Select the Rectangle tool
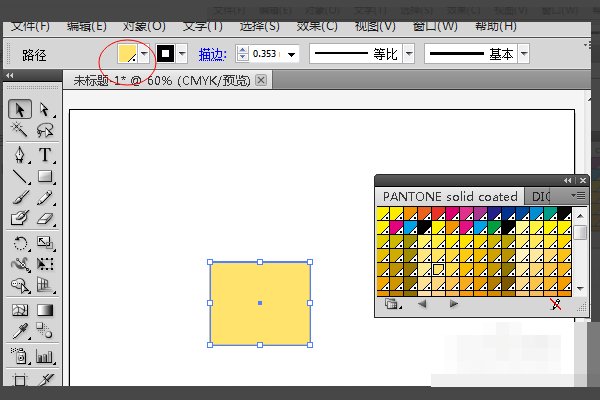The height and width of the screenshot is (400, 600). [45, 177]
